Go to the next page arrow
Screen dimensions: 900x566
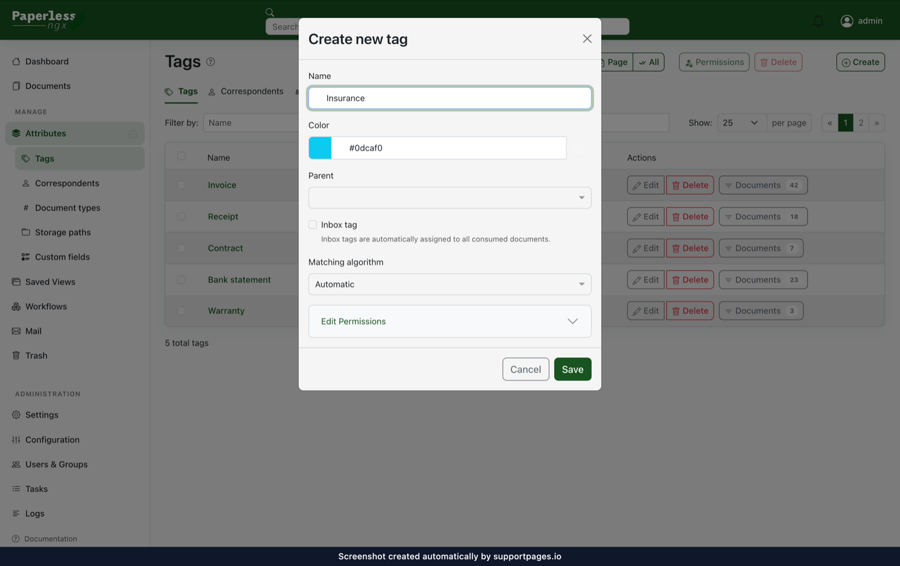876,123
